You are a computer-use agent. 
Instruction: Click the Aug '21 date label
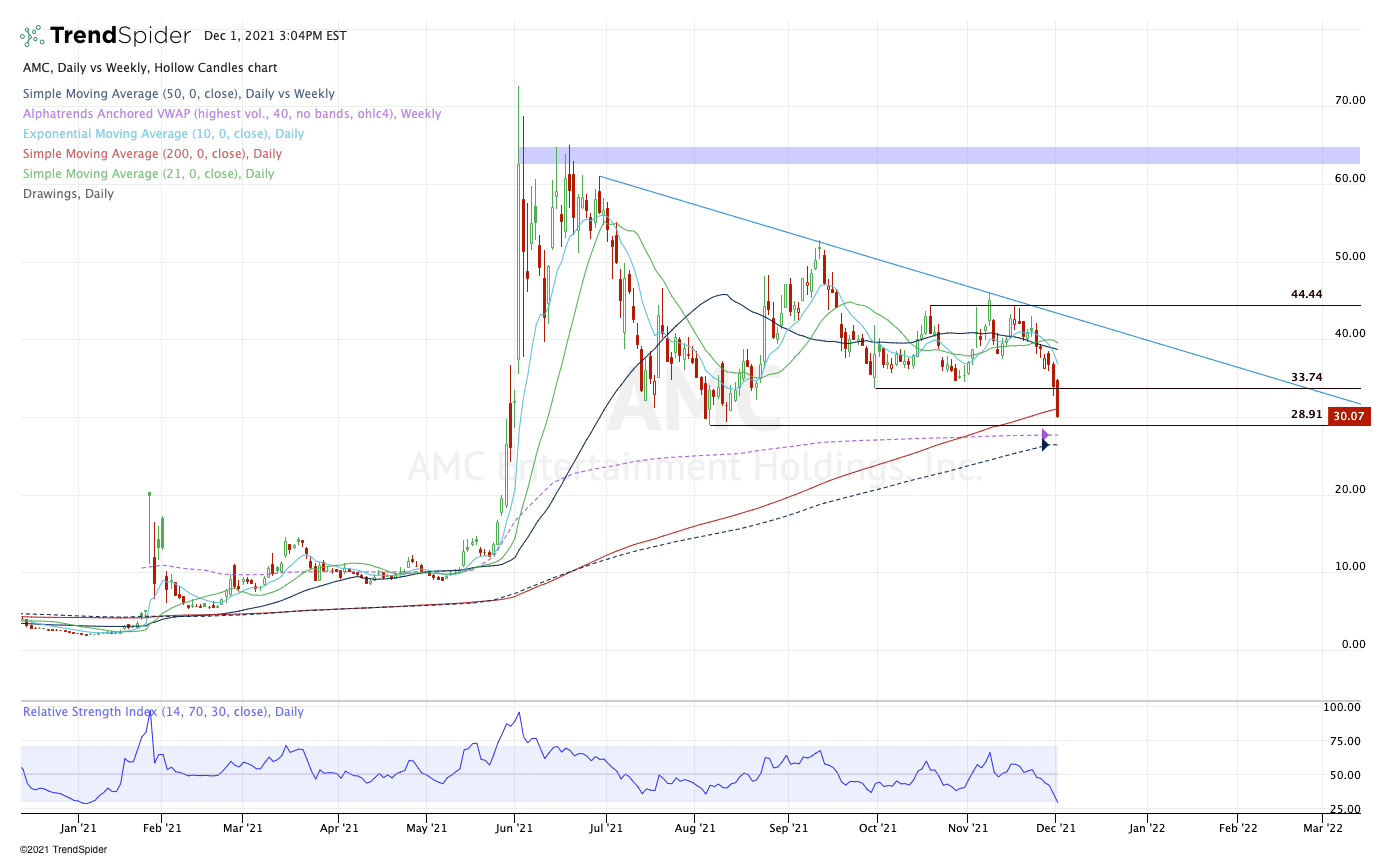tap(695, 829)
